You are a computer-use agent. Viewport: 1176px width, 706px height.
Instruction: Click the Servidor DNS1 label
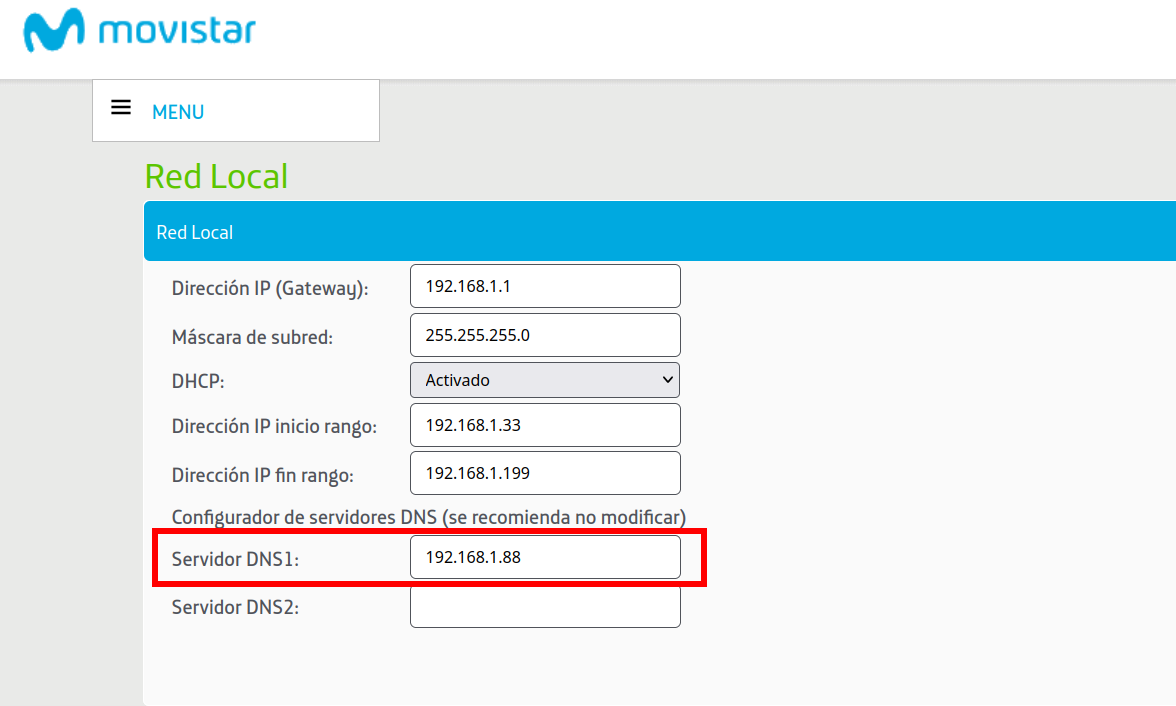(235, 560)
